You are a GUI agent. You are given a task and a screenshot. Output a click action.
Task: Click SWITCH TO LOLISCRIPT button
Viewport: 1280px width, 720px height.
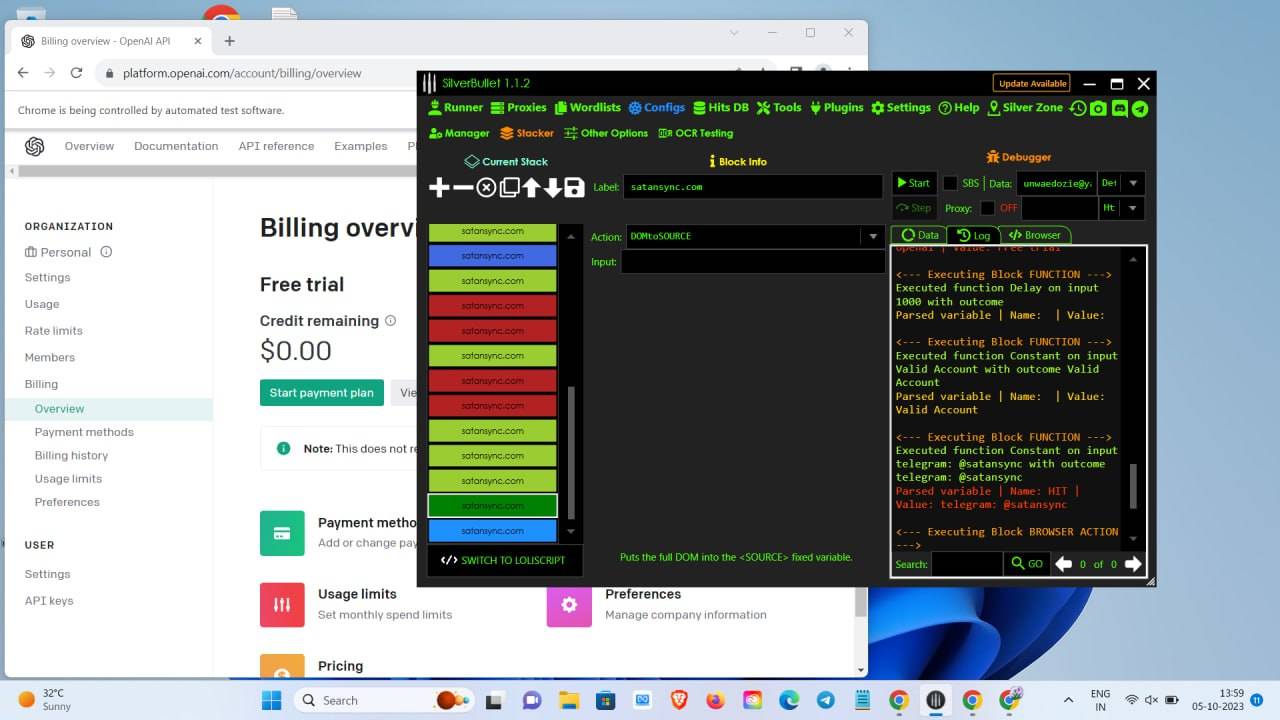[x=503, y=561]
